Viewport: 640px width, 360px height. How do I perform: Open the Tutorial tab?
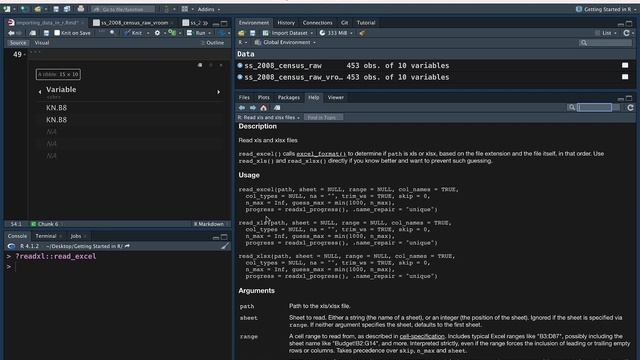coord(366,23)
